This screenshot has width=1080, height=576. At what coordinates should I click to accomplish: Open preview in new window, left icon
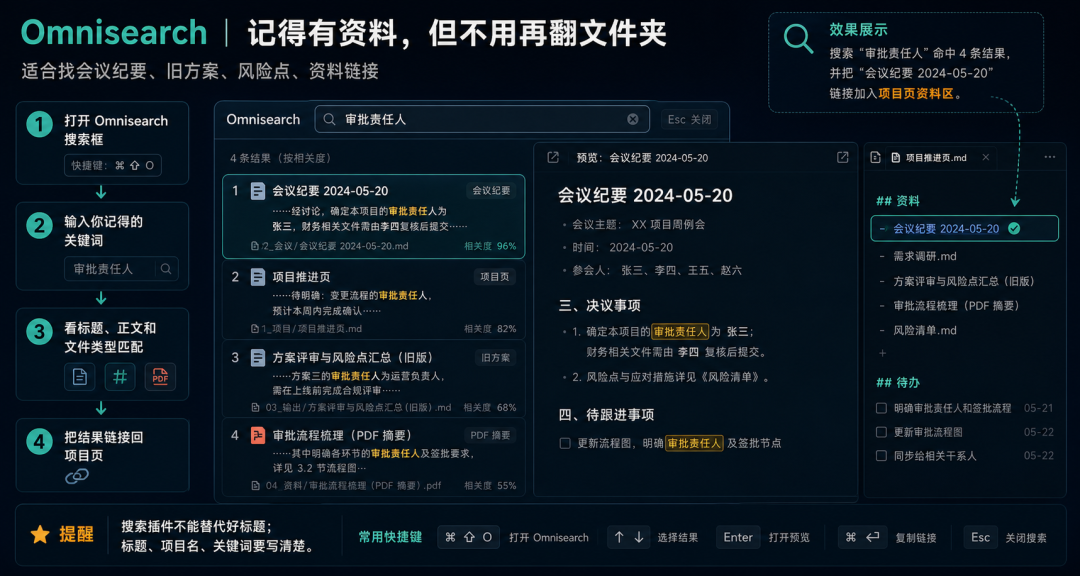[552, 158]
